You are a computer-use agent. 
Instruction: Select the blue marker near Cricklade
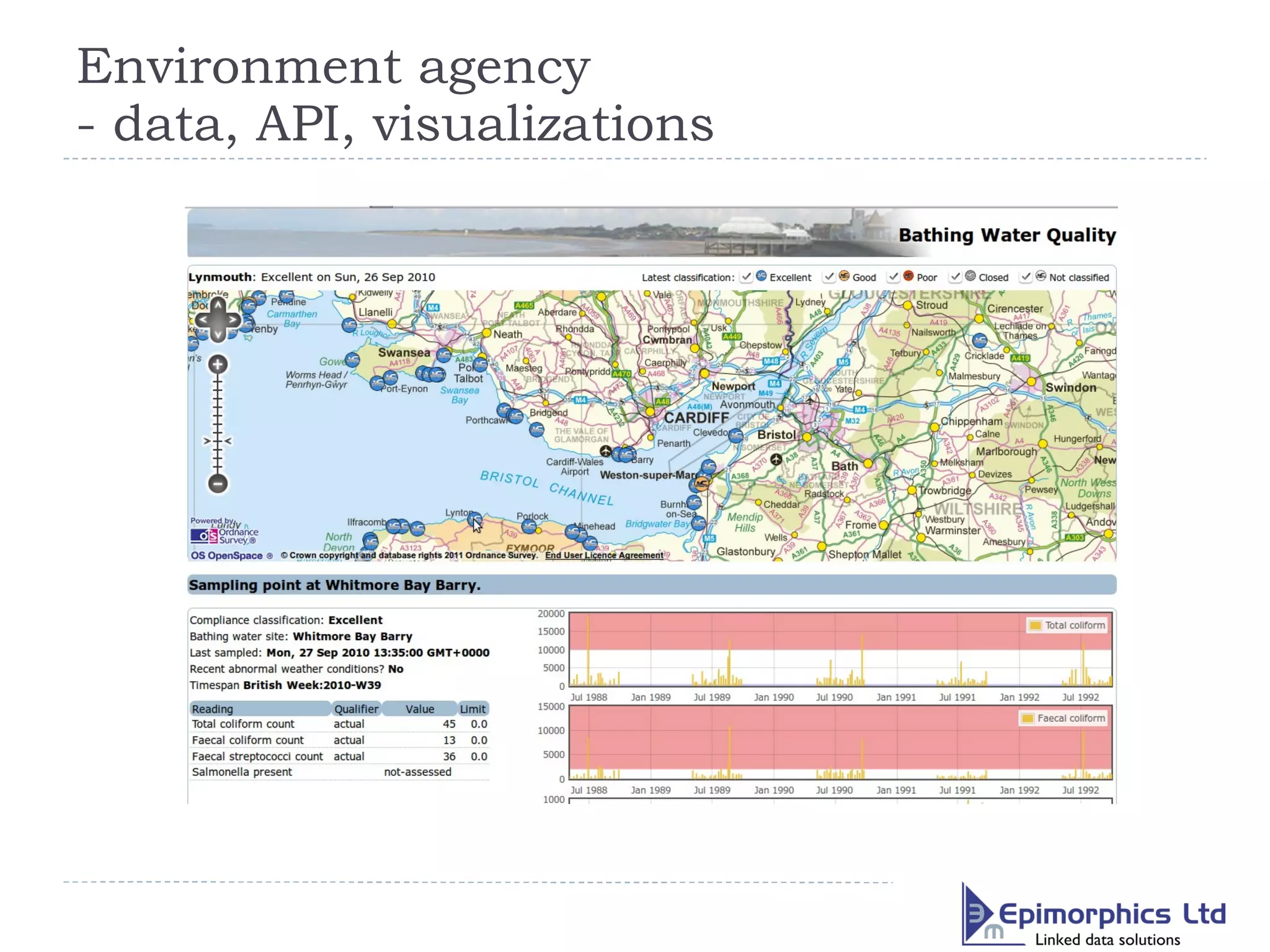(980, 340)
